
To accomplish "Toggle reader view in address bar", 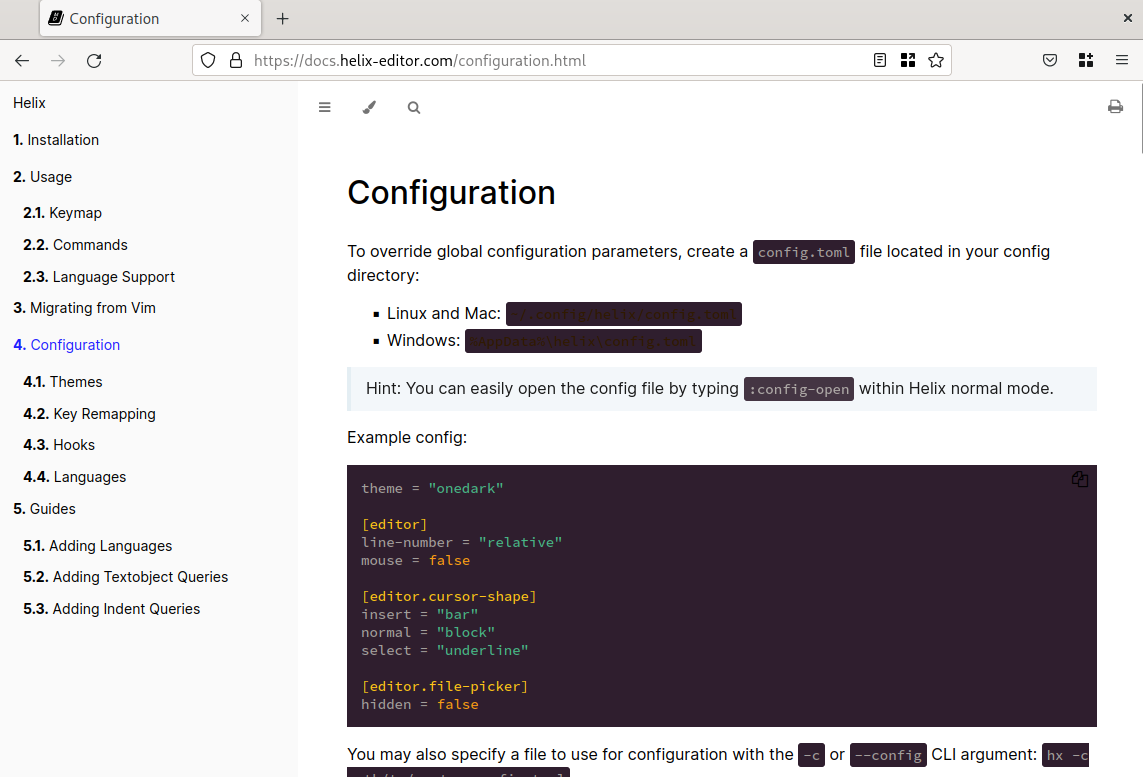I will click(880, 60).
